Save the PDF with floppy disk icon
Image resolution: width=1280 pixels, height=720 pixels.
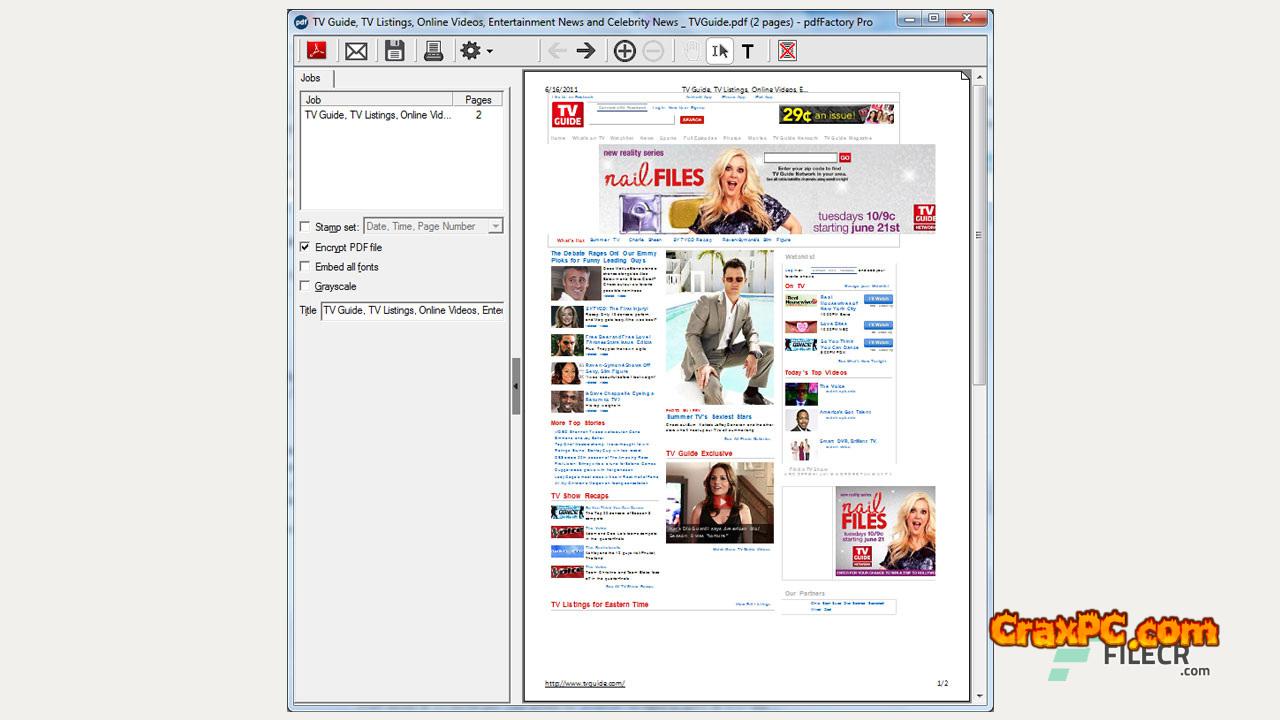click(x=395, y=51)
